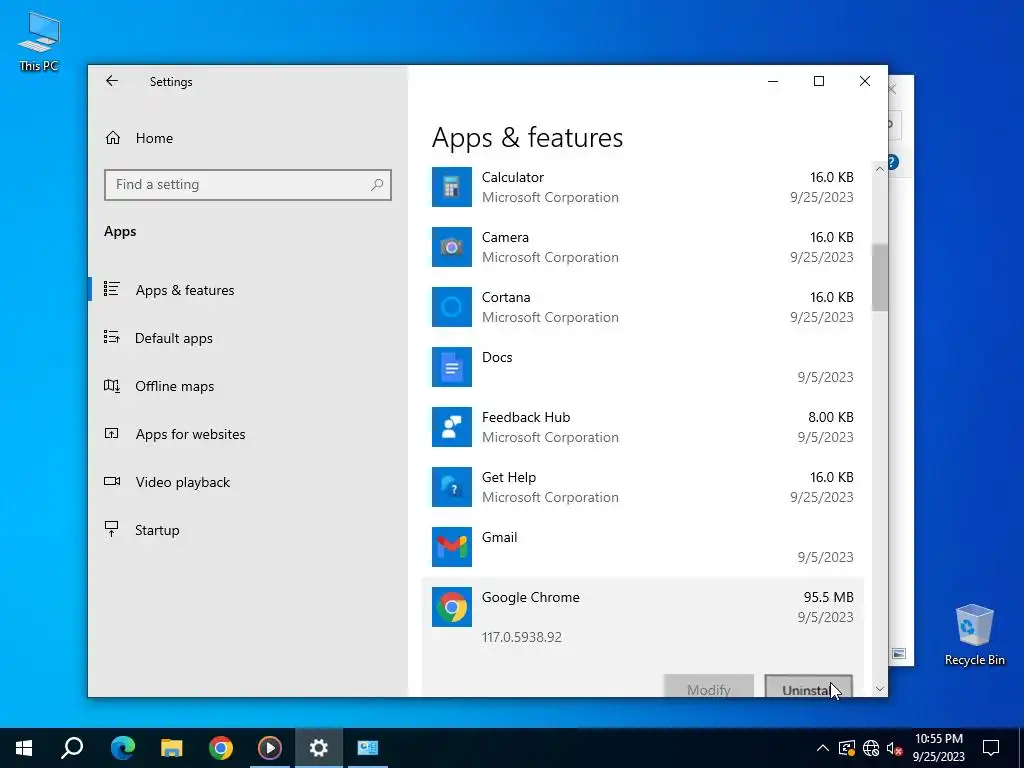Select the Camera app name
This screenshot has height=768, width=1024.
505,238
